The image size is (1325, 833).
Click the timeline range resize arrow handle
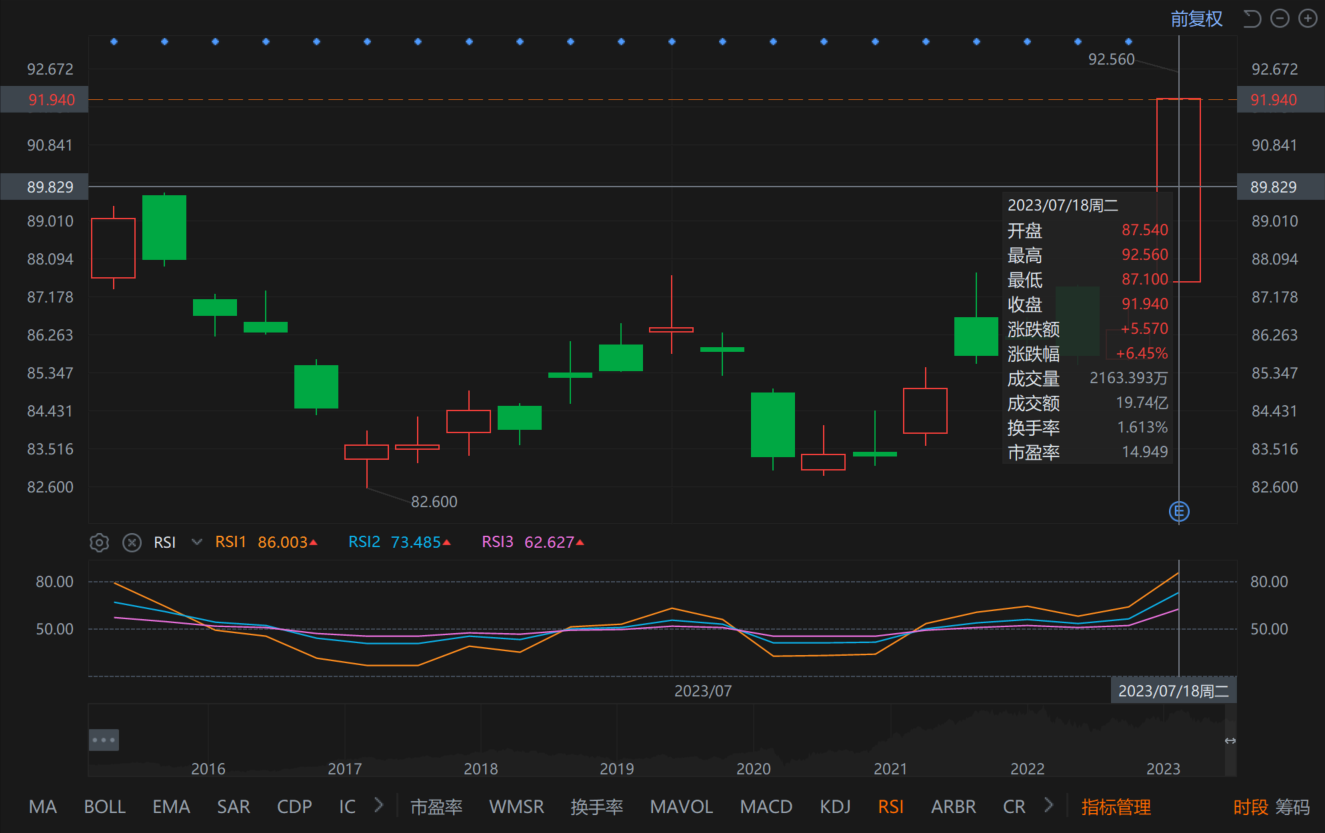[1230, 741]
